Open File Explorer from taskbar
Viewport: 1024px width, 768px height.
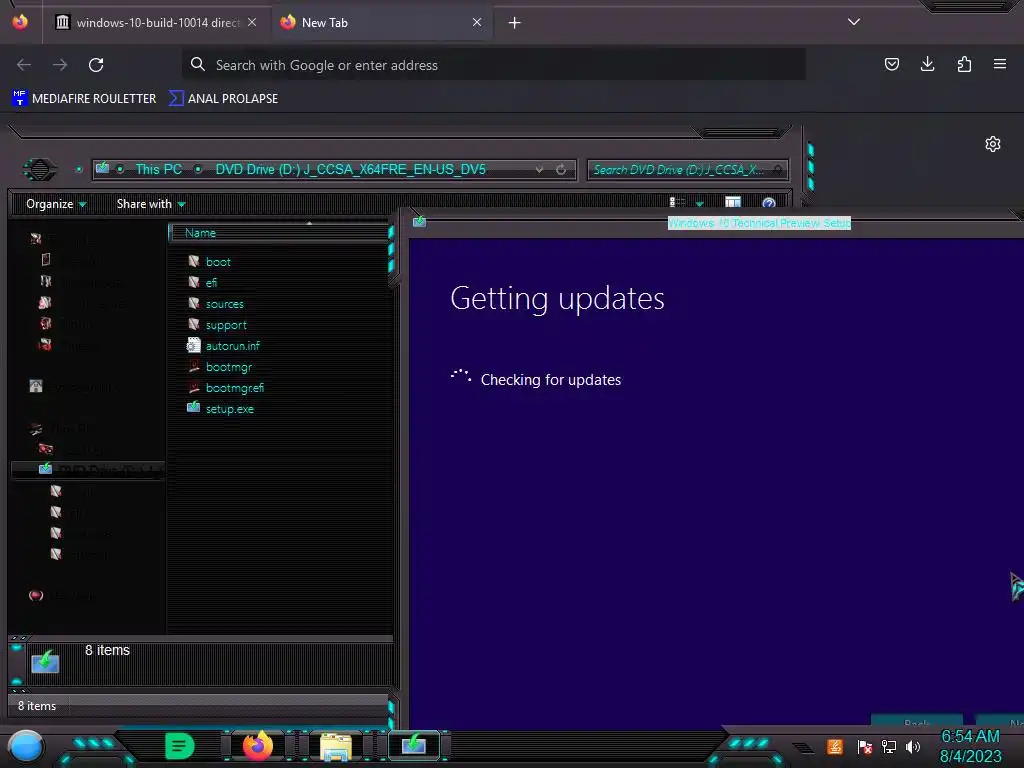[x=336, y=746]
